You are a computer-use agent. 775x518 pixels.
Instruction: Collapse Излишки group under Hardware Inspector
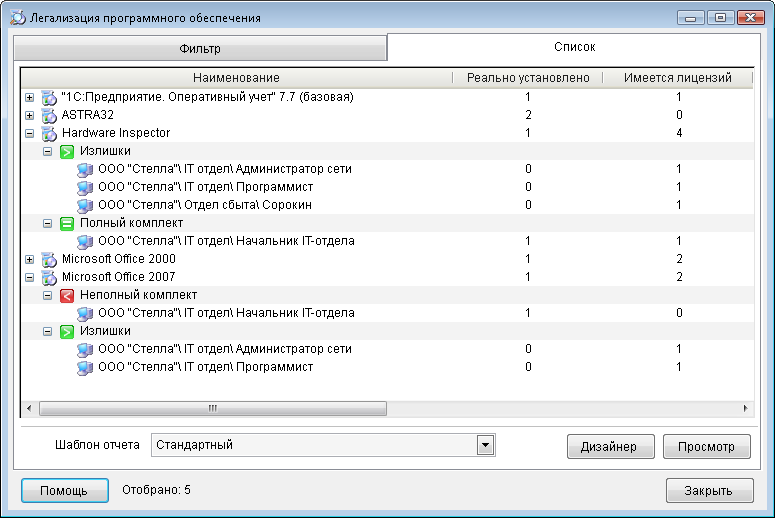coord(47,151)
